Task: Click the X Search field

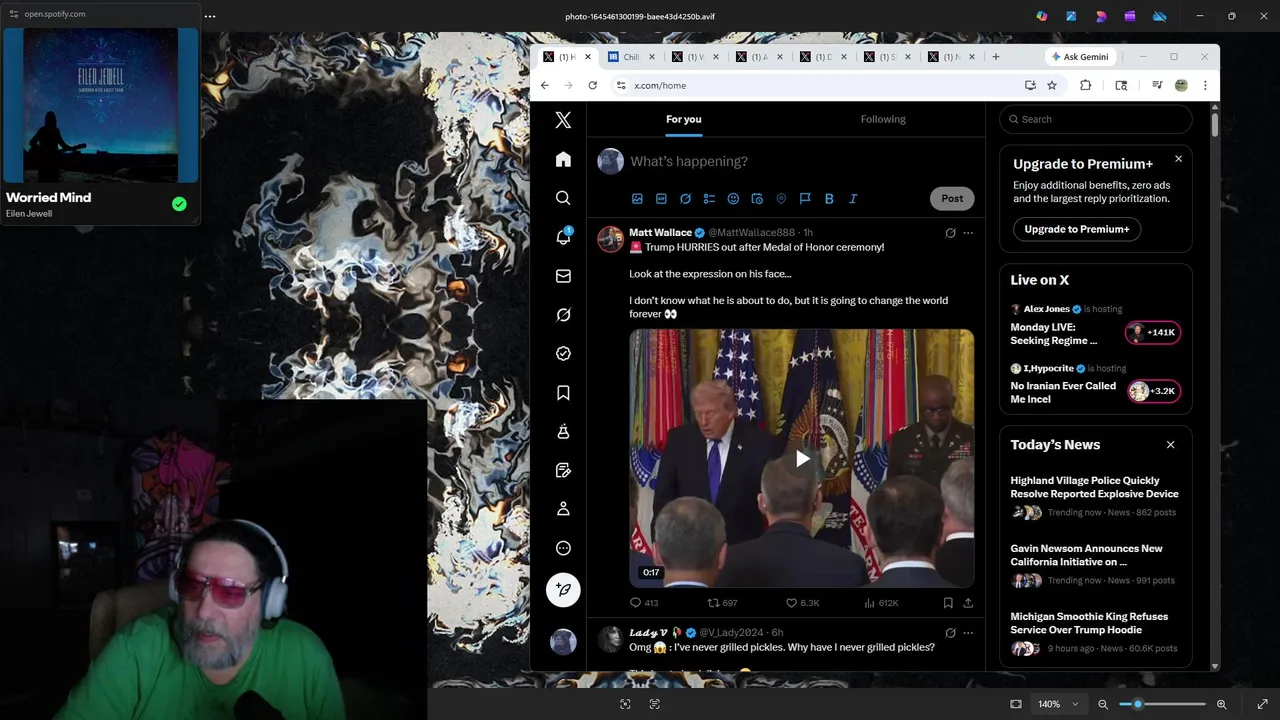Action: pos(1096,119)
